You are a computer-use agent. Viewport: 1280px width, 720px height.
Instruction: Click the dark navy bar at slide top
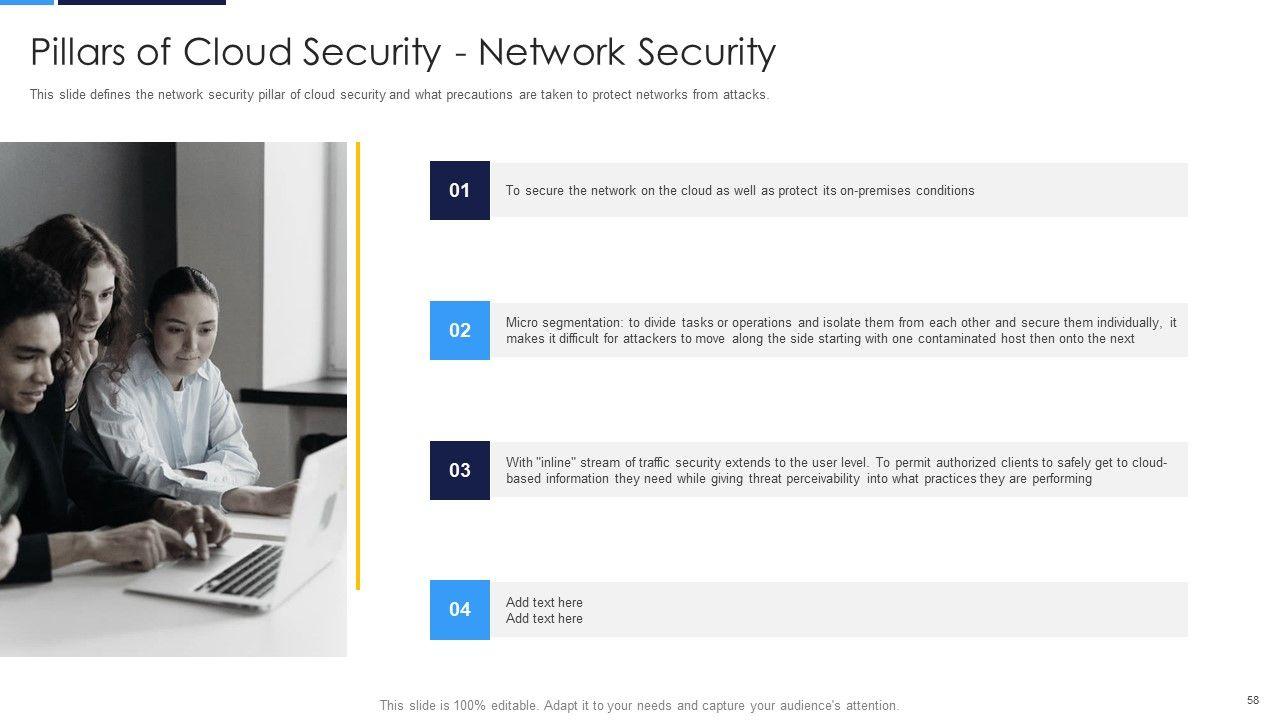(142, 2)
